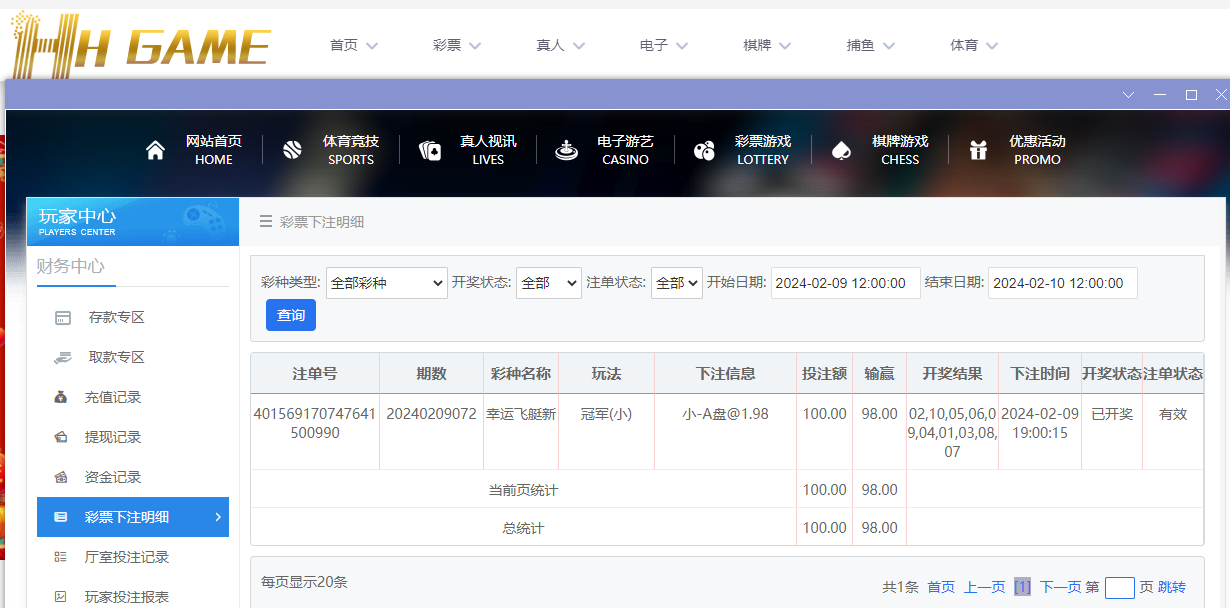Screen dimensions: 1230x608
Task: Click the playing cards icon for 真人视讯
Action: coord(430,150)
